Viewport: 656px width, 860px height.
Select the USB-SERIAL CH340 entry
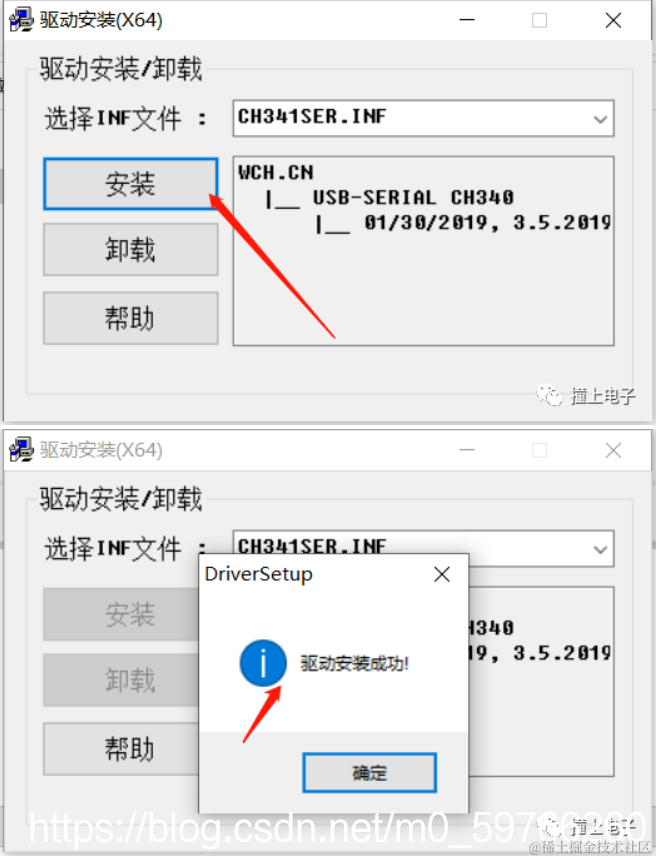coord(413,197)
